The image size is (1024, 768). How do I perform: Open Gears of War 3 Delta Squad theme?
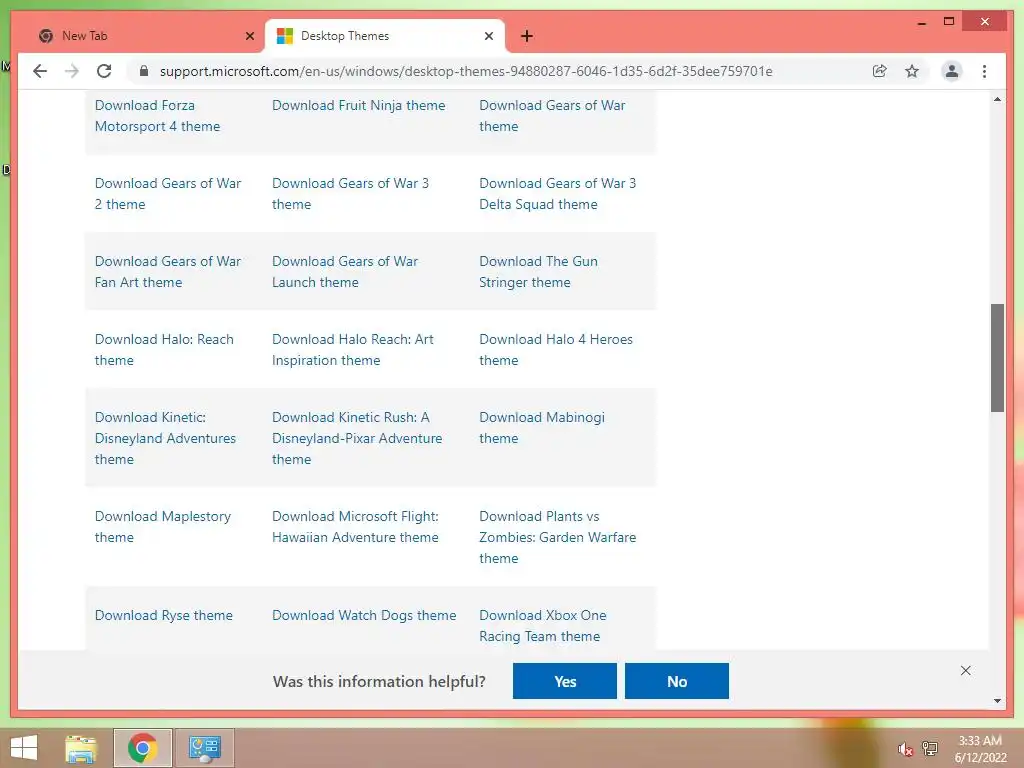tap(557, 193)
